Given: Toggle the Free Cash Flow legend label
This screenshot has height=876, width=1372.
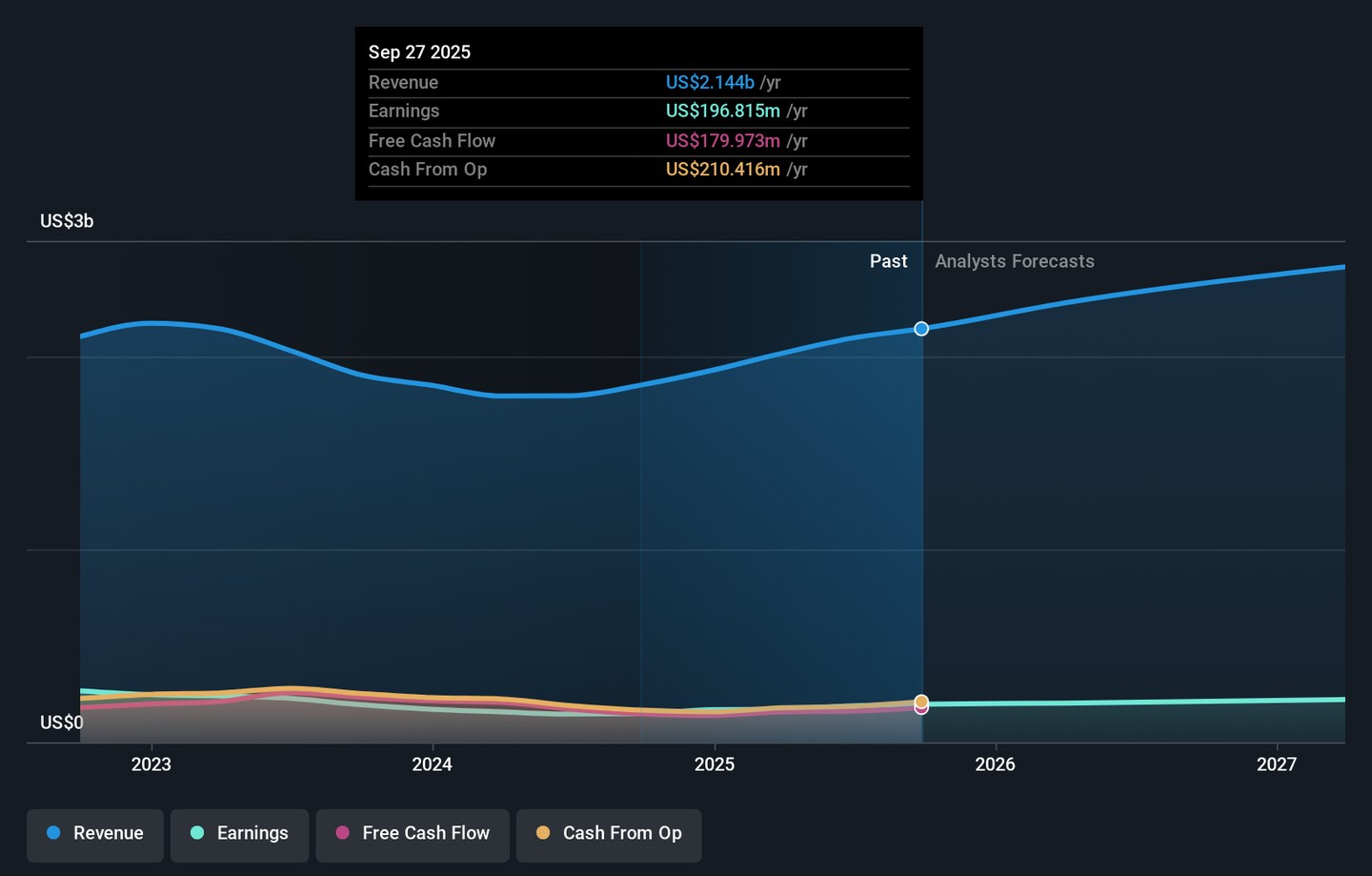Looking at the screenshot, I should pyautogui.click(x=426, y=833).
